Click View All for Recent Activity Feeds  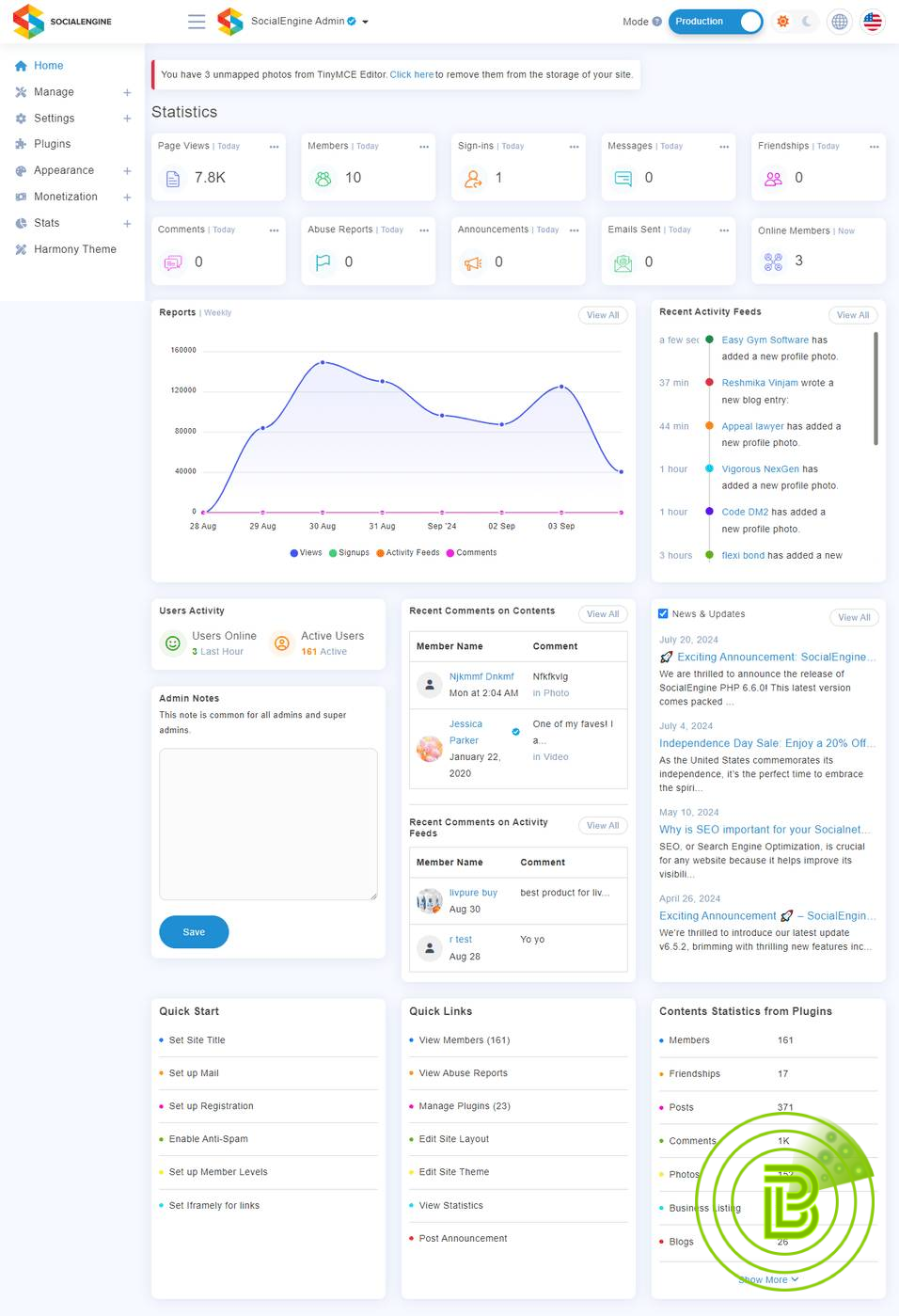coord(853,315)
